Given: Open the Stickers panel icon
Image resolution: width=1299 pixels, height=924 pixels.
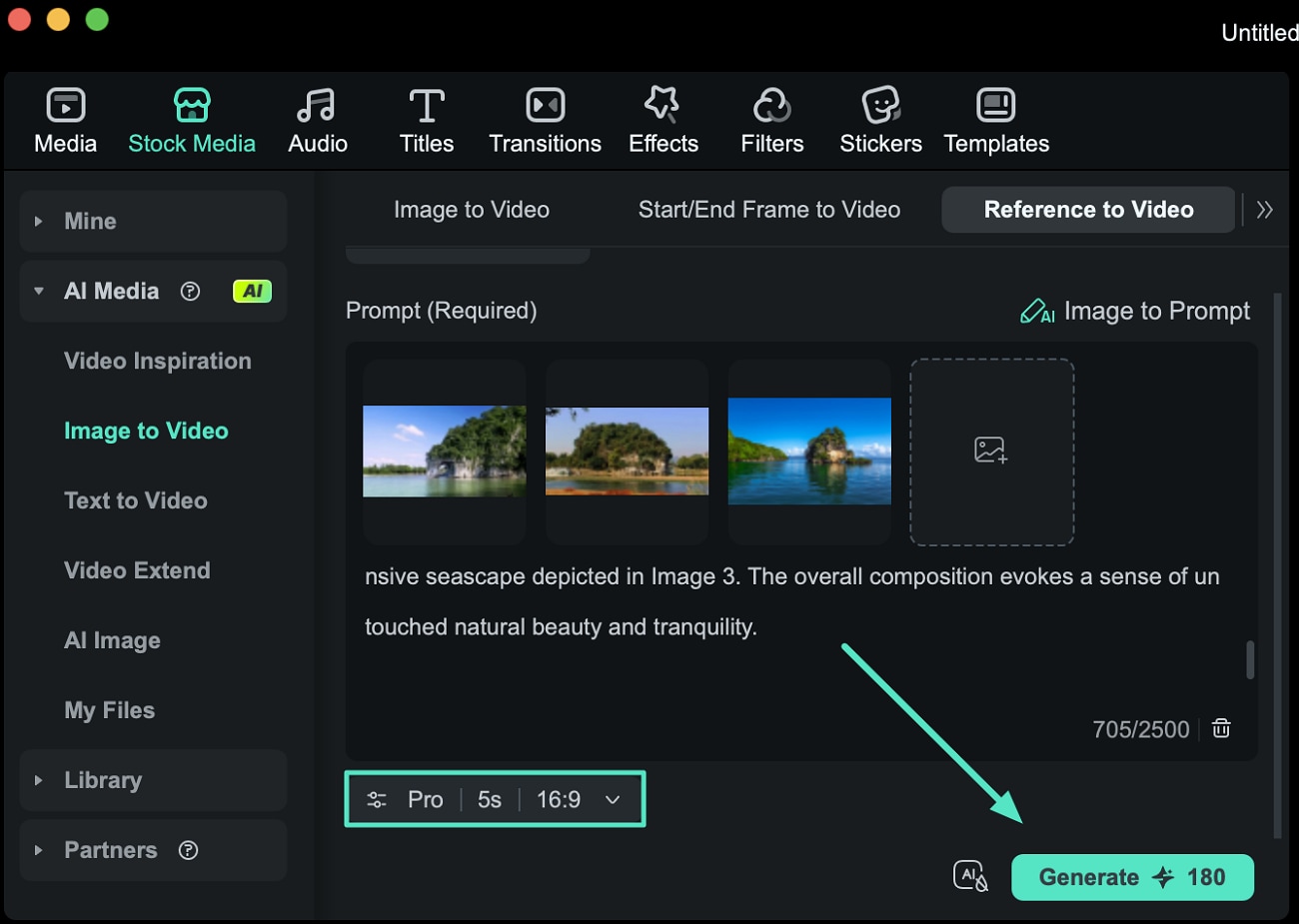Looking at the screenshot, I should pyautogui.click(x=880, y=106).
